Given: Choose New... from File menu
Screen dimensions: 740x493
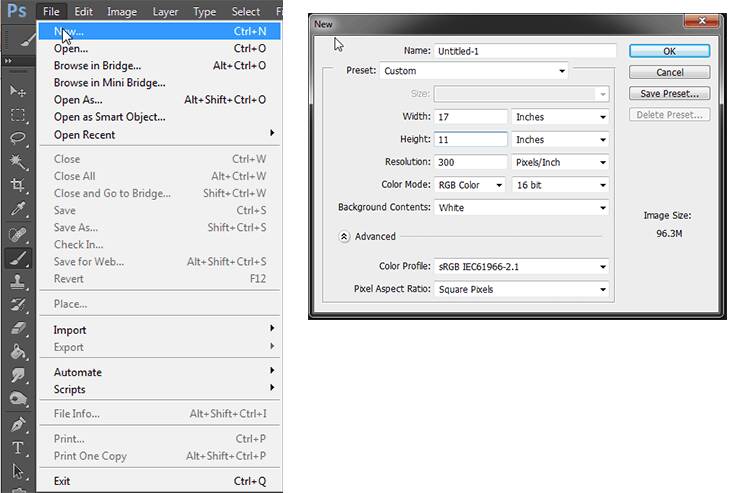Looking at the screenshot, I should coord(160,31).
